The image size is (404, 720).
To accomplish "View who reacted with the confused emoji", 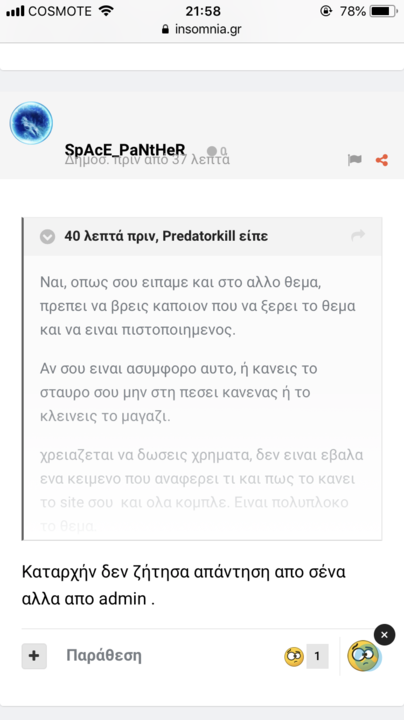I will tap(294, 656).
